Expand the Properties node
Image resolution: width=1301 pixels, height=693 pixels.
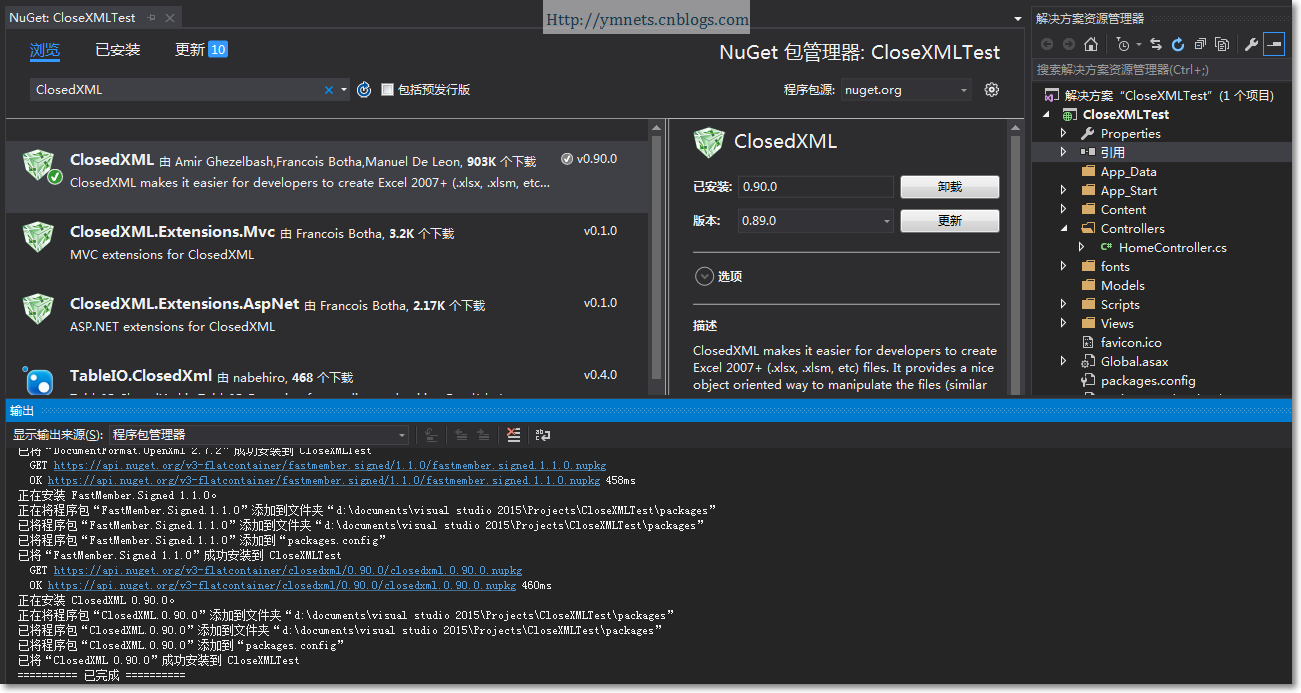click(1063, 133)
